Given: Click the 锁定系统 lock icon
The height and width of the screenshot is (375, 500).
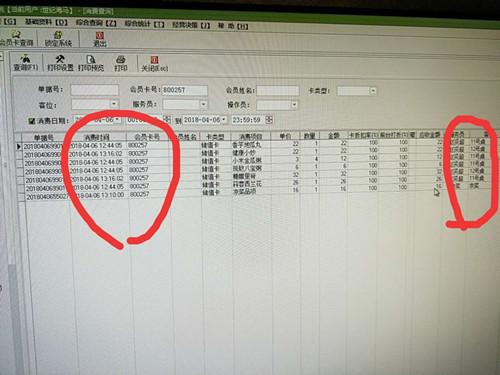Looking at the screenshot, I should pos(58,39).
